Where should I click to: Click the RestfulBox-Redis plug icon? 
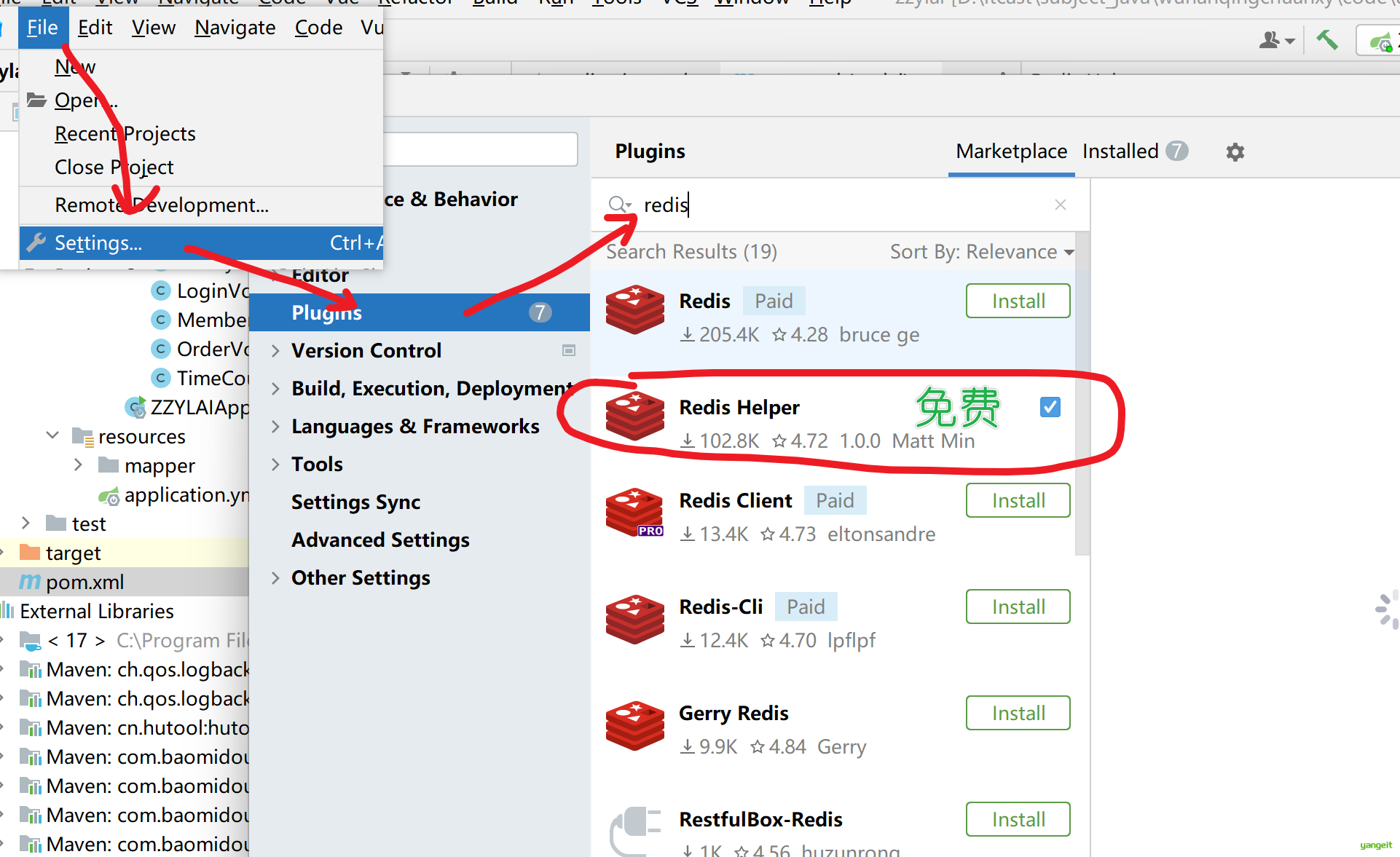[635, 831]
